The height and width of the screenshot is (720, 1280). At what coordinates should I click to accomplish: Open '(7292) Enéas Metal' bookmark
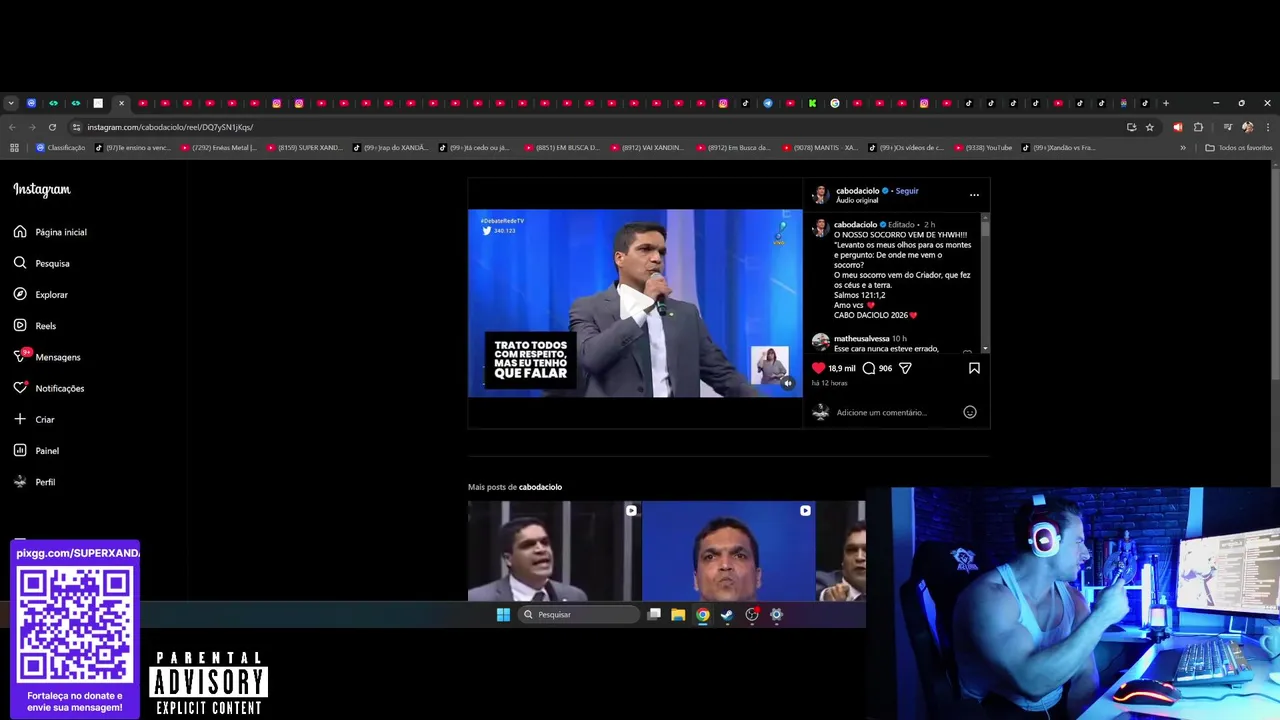coord(219,148)
